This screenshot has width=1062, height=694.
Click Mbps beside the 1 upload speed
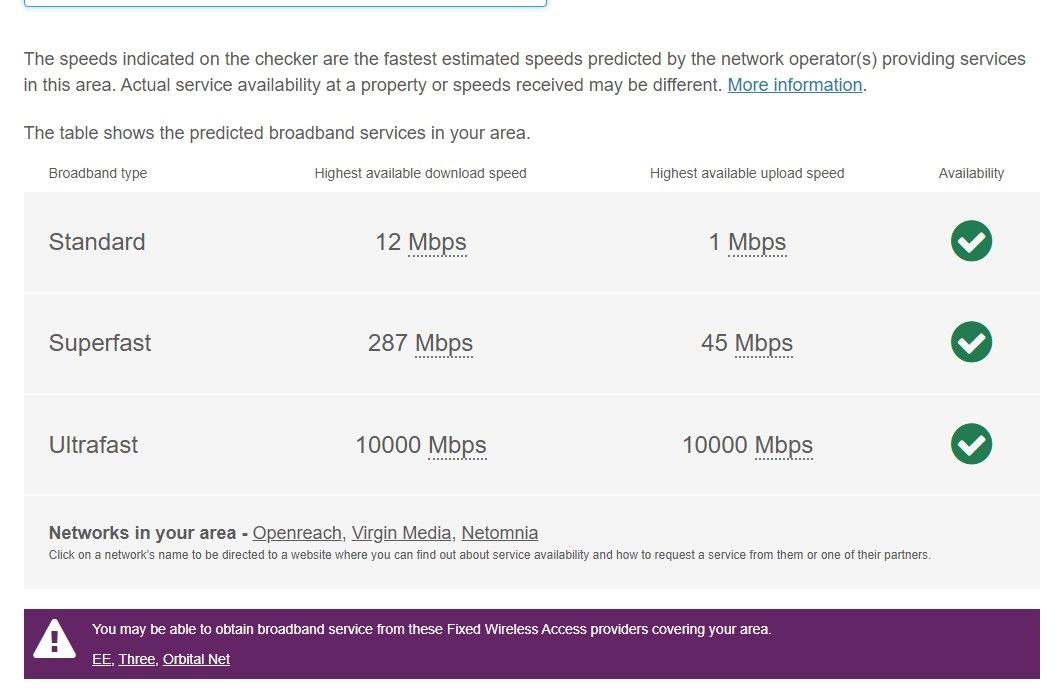757,242
